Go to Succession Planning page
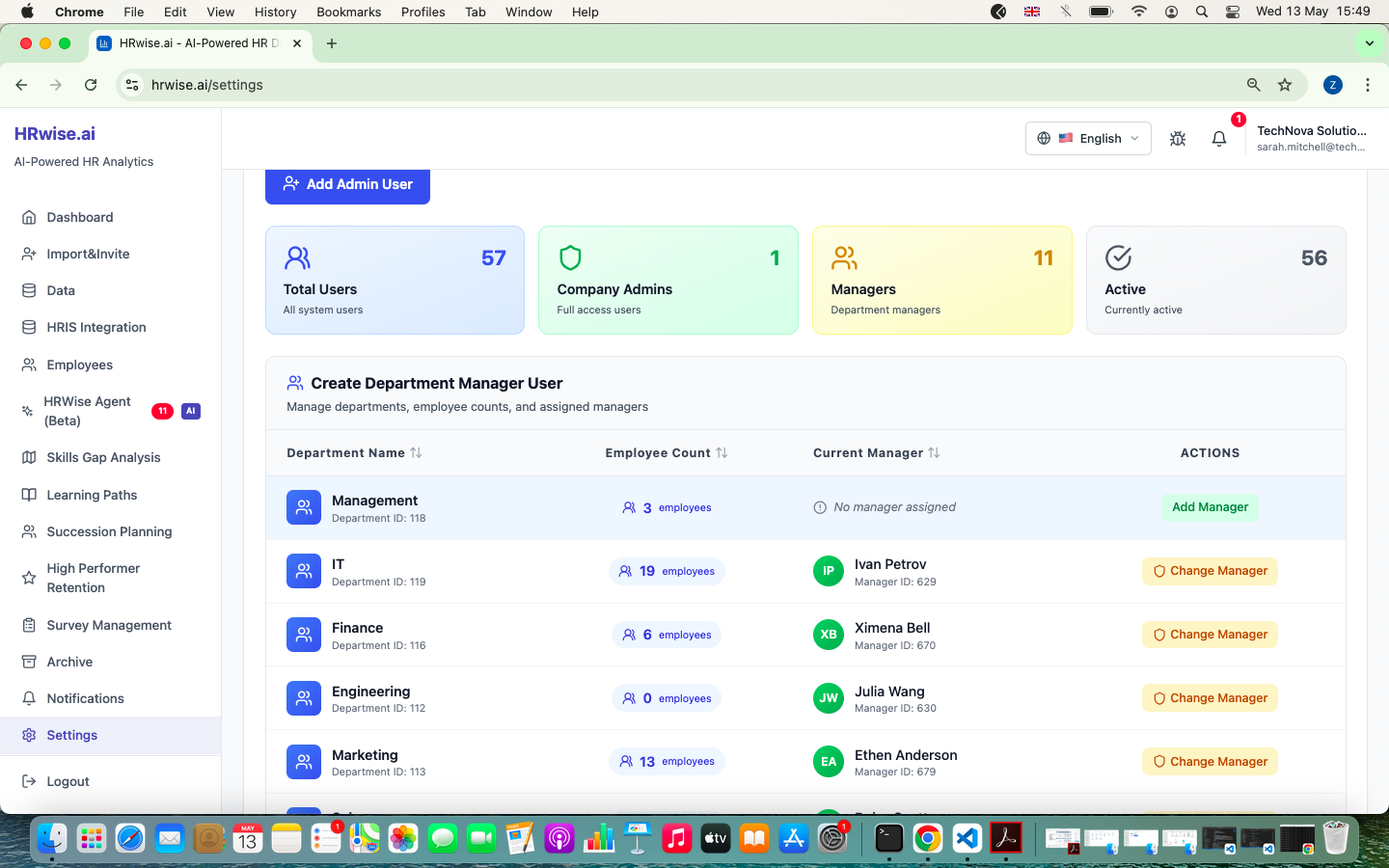This screenshot has width=1389, height=868. pos(109,531)
